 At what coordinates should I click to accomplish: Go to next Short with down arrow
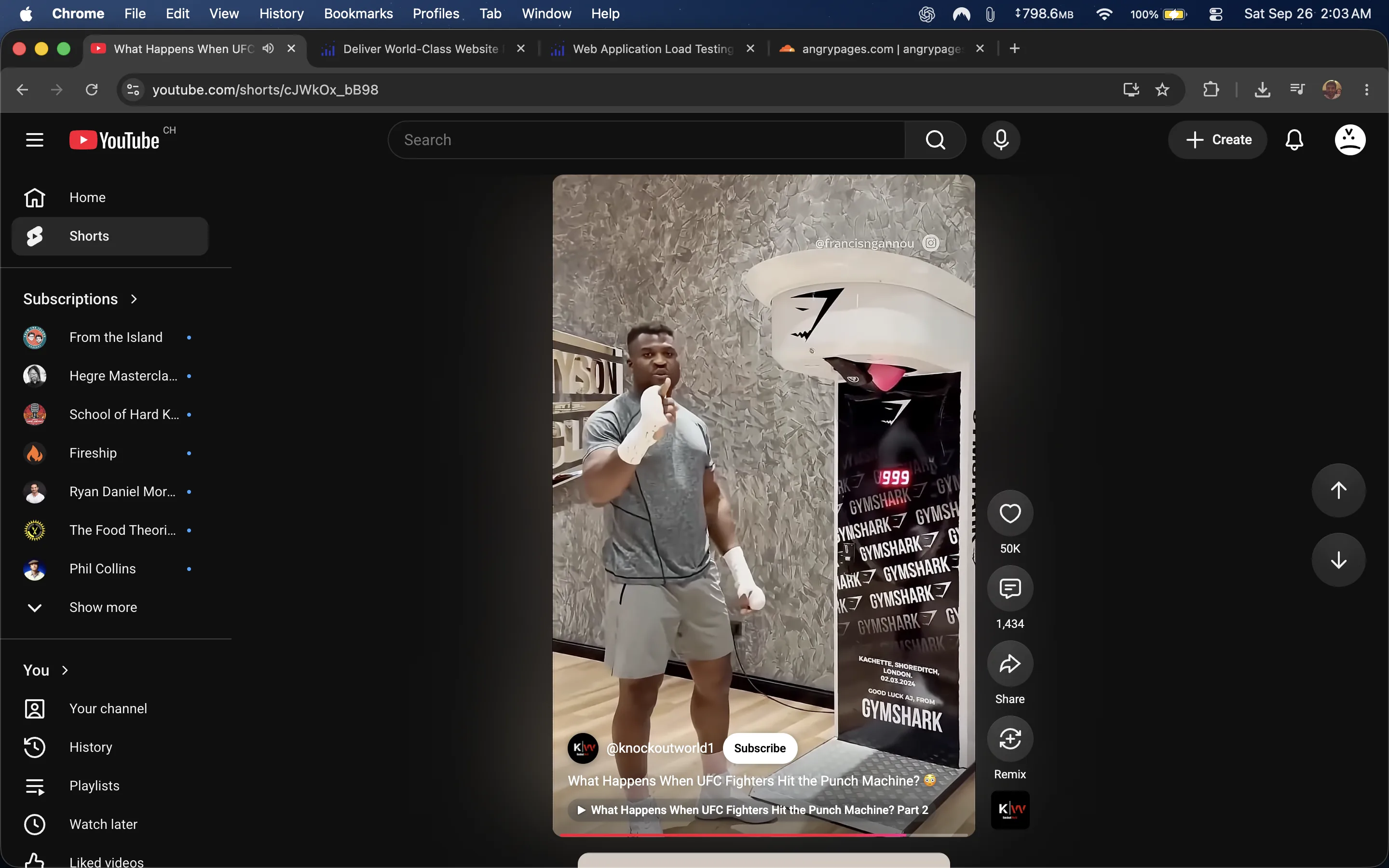click(x=1338, y=560)
